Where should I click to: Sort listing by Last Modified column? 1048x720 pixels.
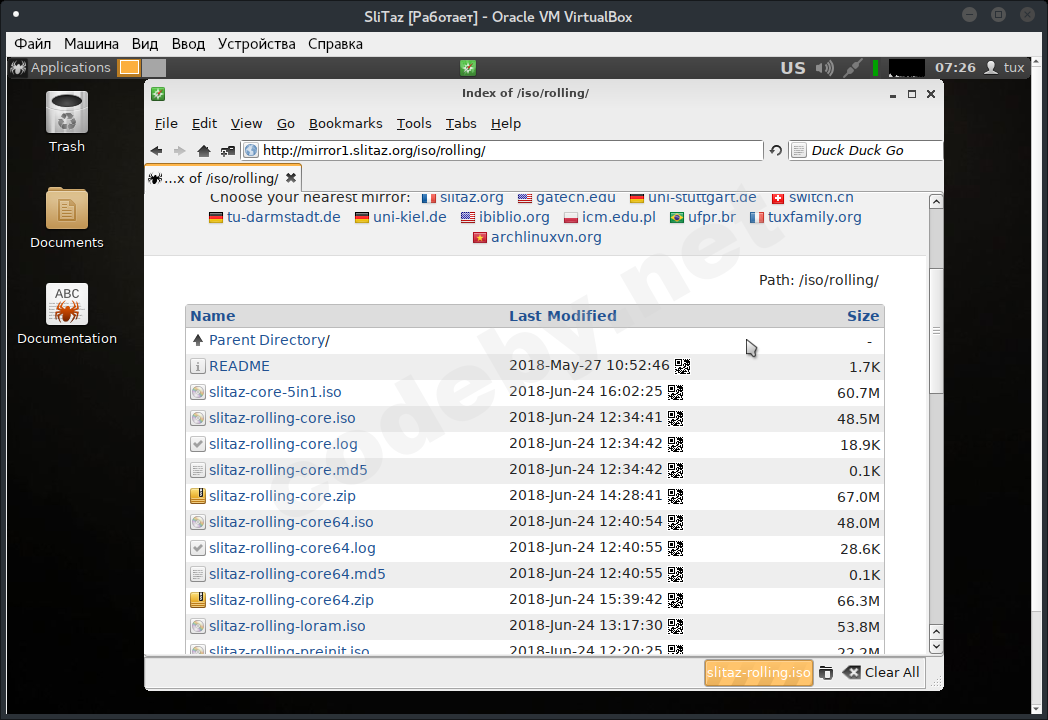tap(563, 316)
